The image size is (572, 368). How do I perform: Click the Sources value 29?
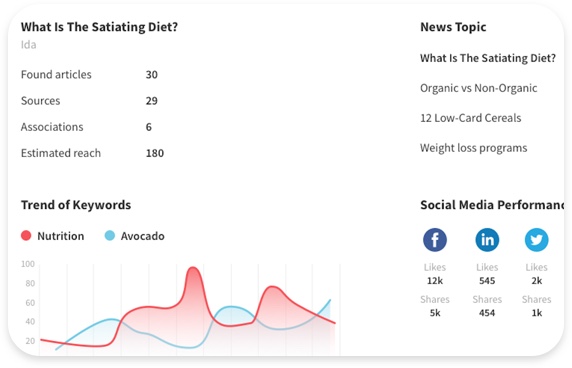(152, 101)
